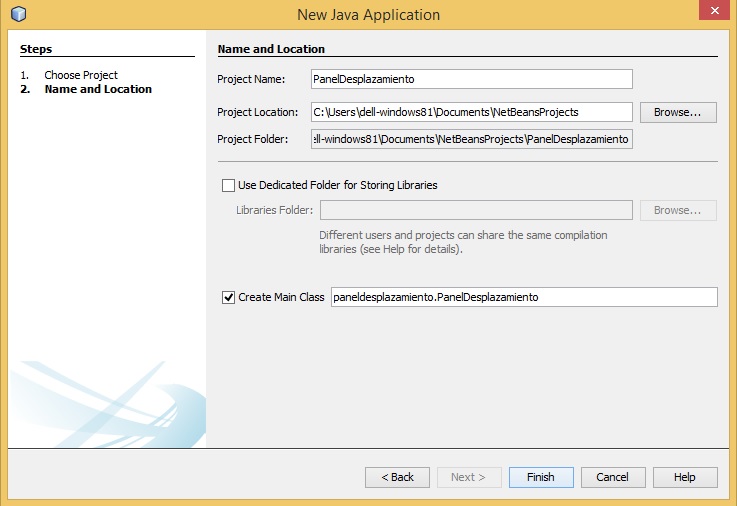The image size is (737, 506).
Task: Click the New Java Application title bar
Action: coord(368,15)
